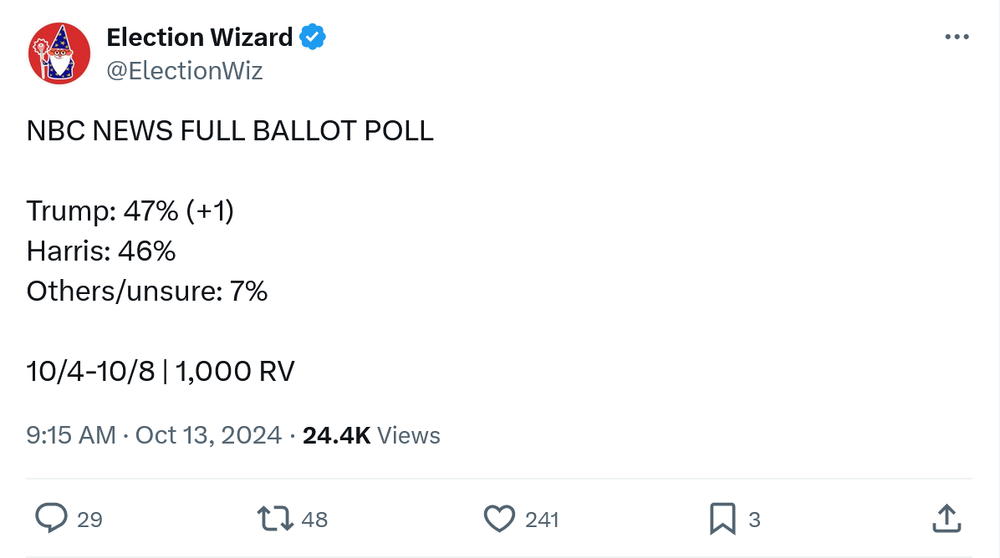The width and height of the screenshot is (1000, 558).
Task: Open the 24.4K Views analytics link
Action: [371, 435]
